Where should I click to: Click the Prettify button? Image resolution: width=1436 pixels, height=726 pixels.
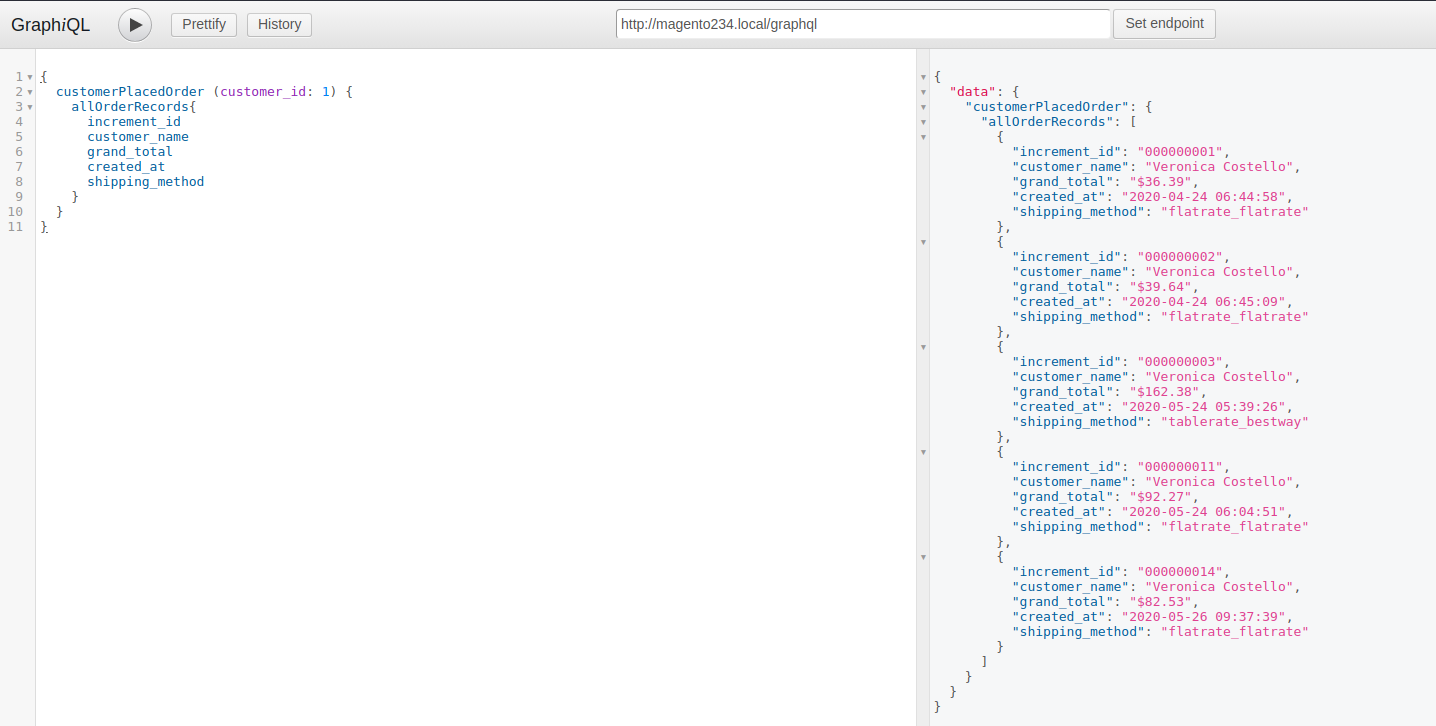coord(203,24)
